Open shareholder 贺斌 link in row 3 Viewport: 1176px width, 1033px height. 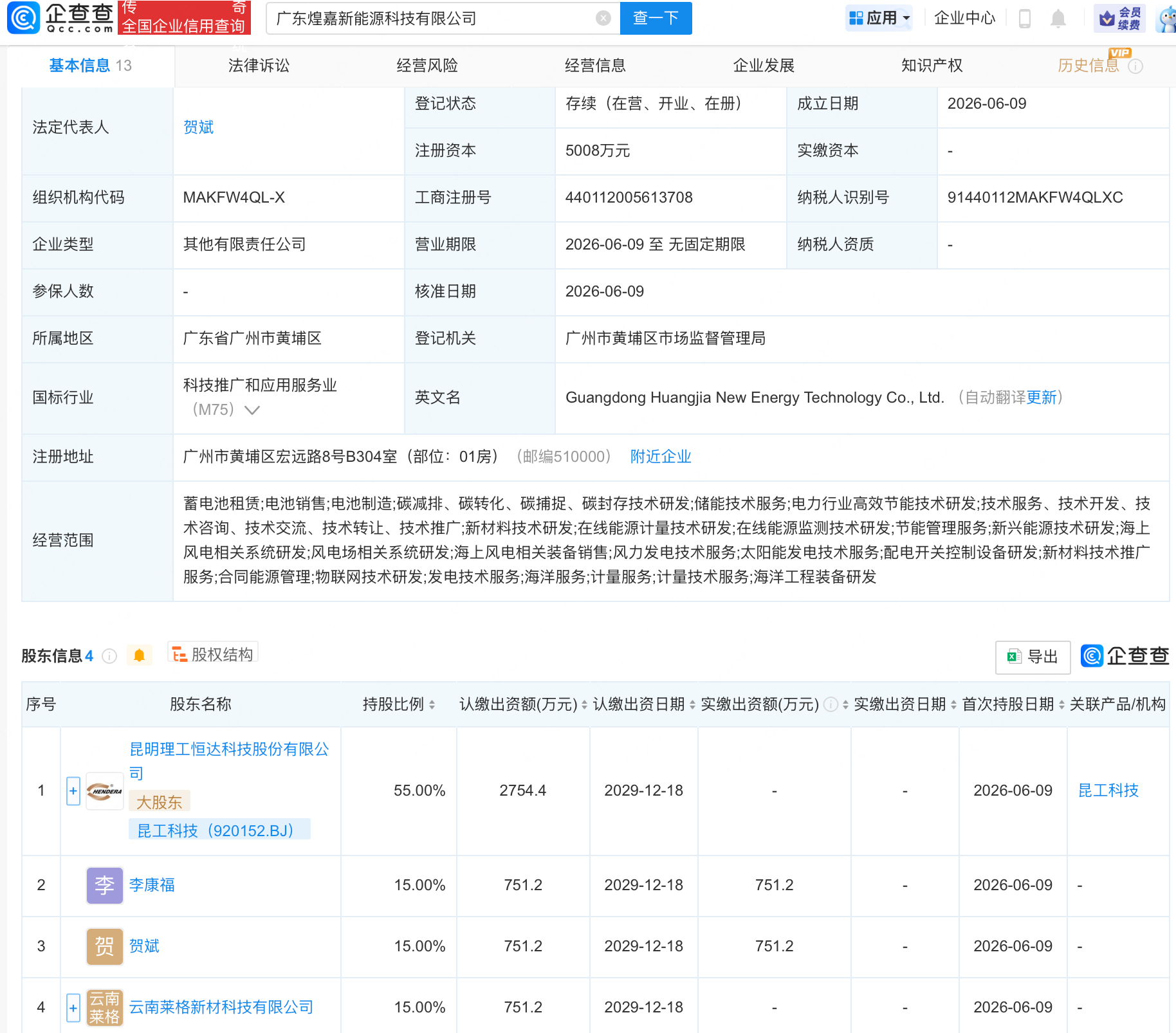point(145,946)
